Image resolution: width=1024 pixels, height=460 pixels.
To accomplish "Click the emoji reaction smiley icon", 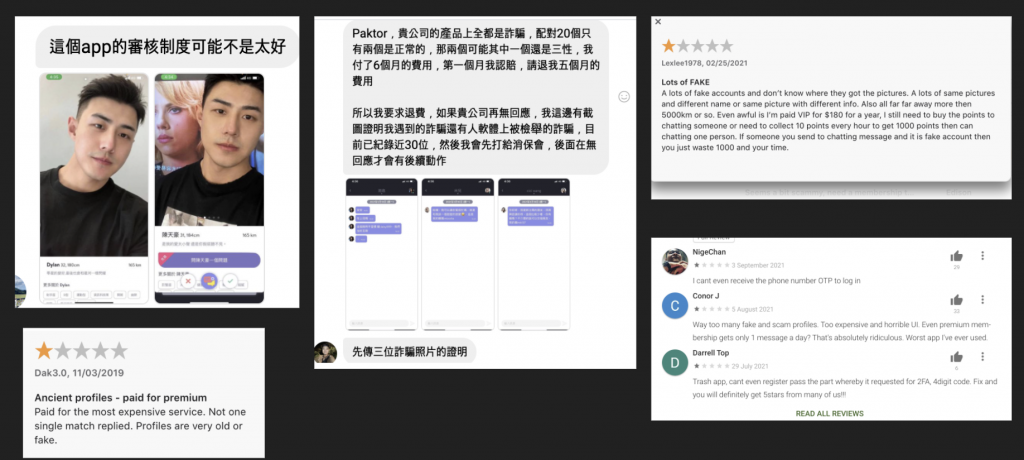I will click(625, 96).
